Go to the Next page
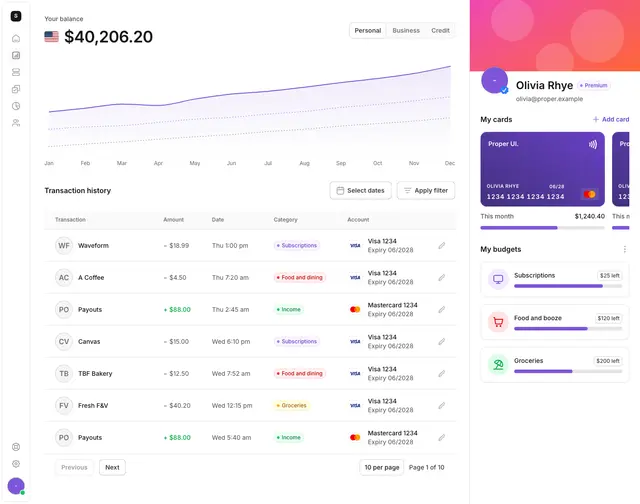Screen dimensions: 640x504 [112, 468]
